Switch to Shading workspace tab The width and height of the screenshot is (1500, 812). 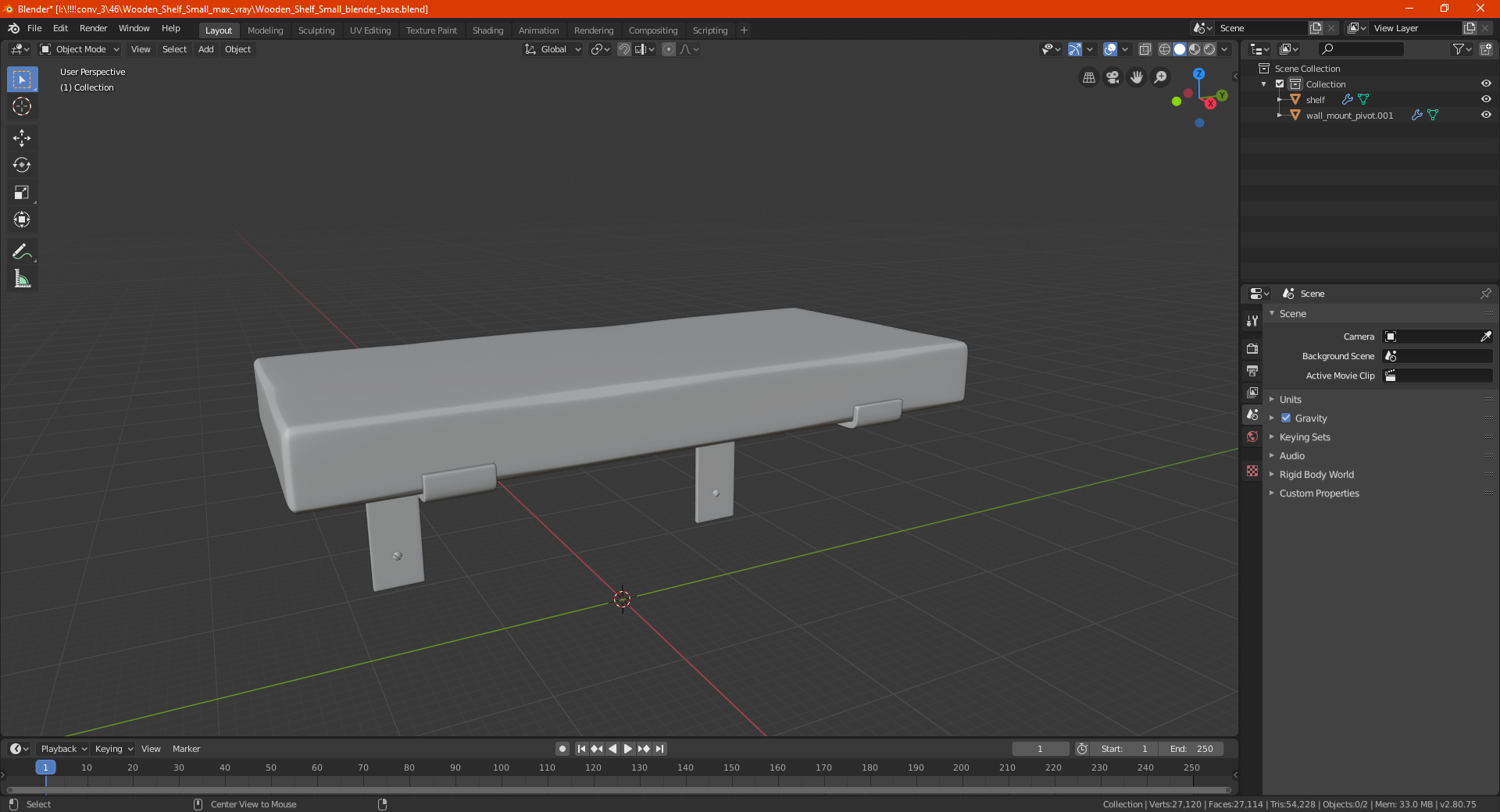pyautogui.click(x=487, y=30)
